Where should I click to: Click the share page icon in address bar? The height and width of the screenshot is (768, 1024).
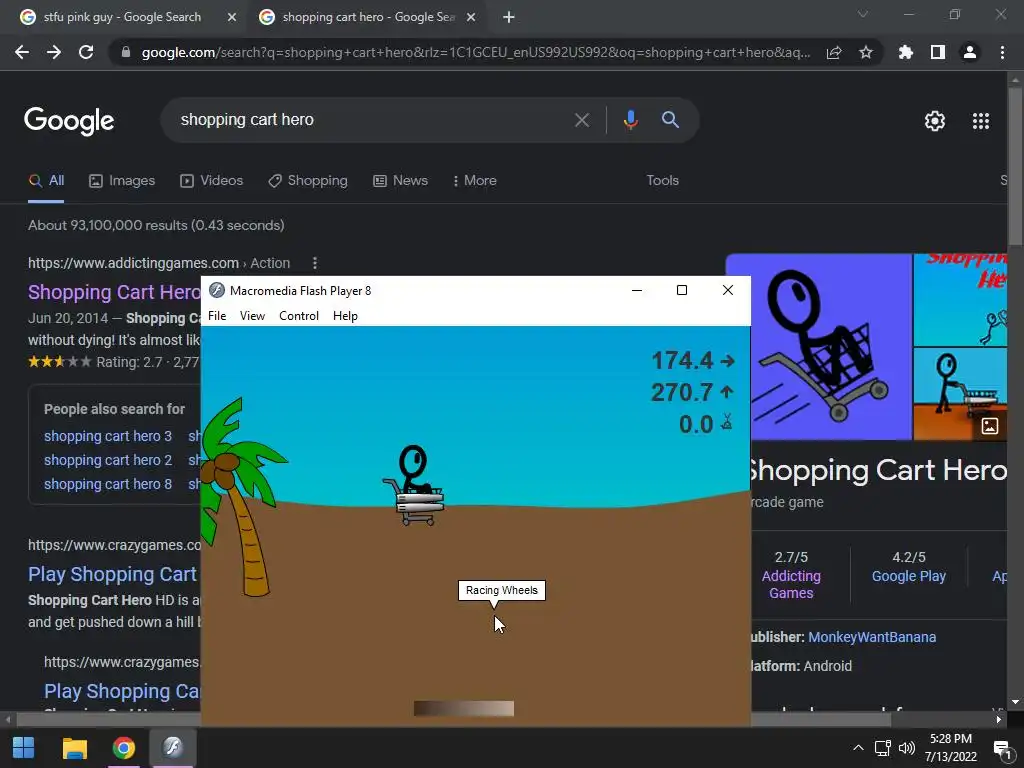(x=834, y=52)
